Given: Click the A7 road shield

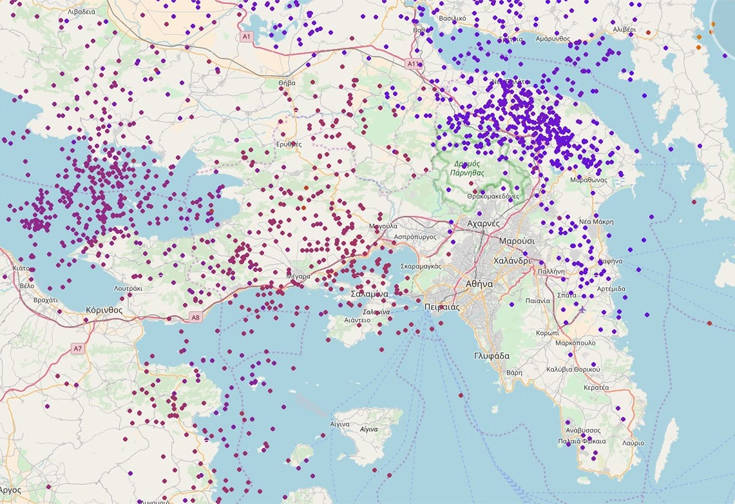Looking at the screenshot, I should 77,348.
